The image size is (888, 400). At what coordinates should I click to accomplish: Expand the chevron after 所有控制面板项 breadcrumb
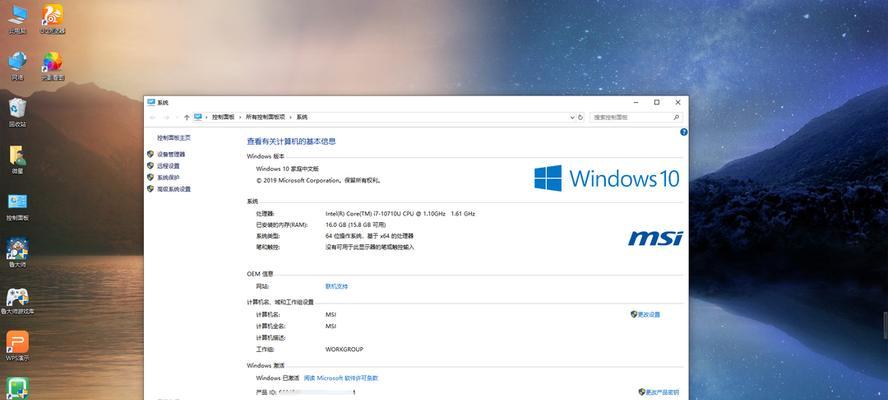tap(291, 117)
